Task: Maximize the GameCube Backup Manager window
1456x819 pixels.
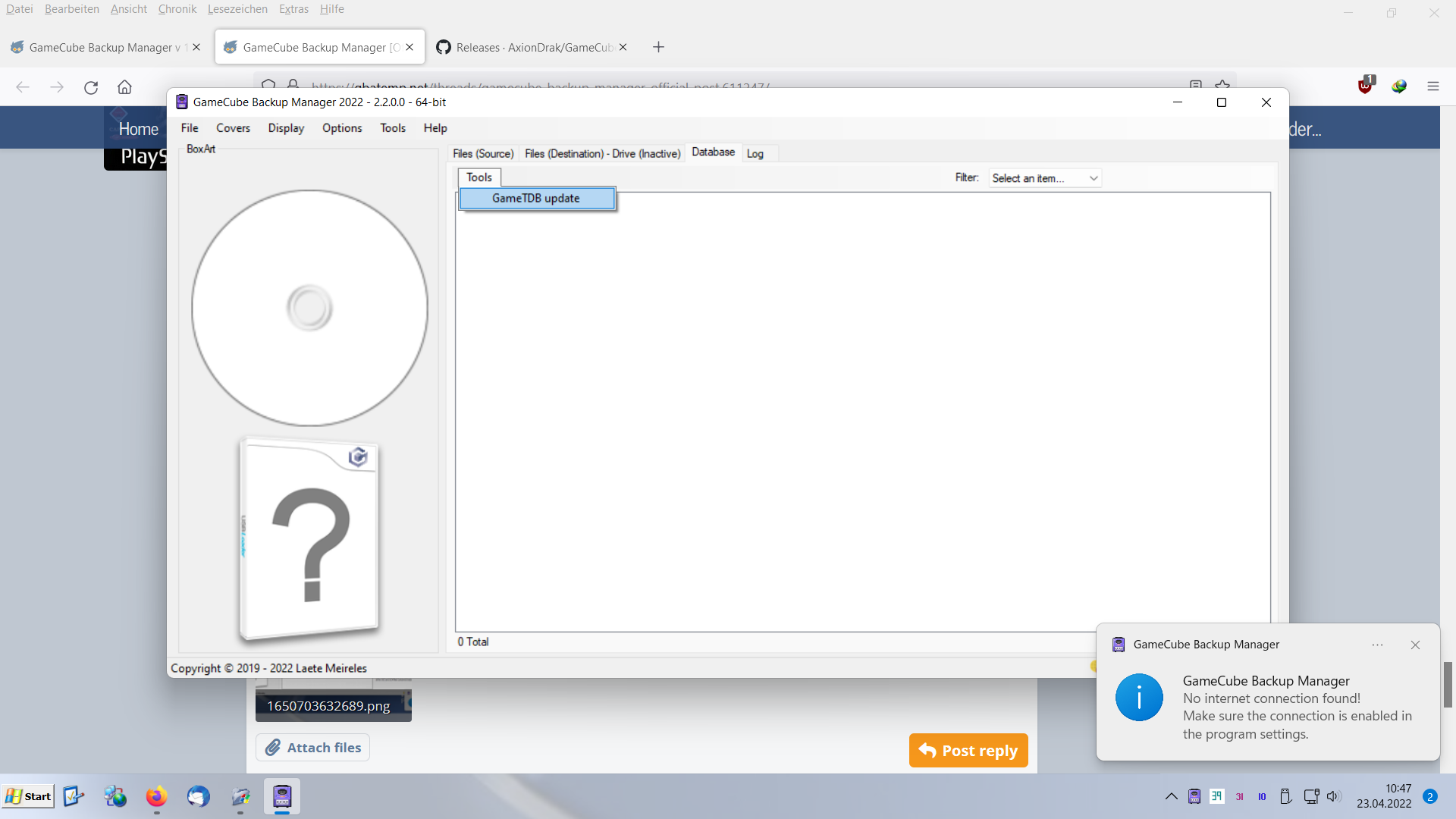Action: coord(1222,102)
